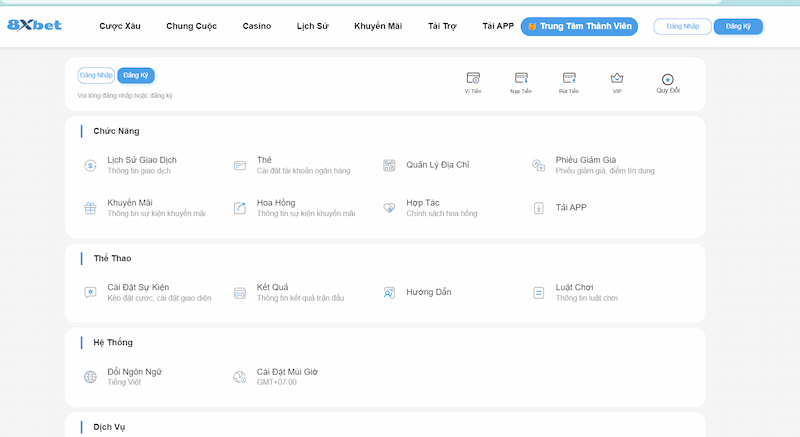Open the Hoa Hồng commission item

point(240,208)
